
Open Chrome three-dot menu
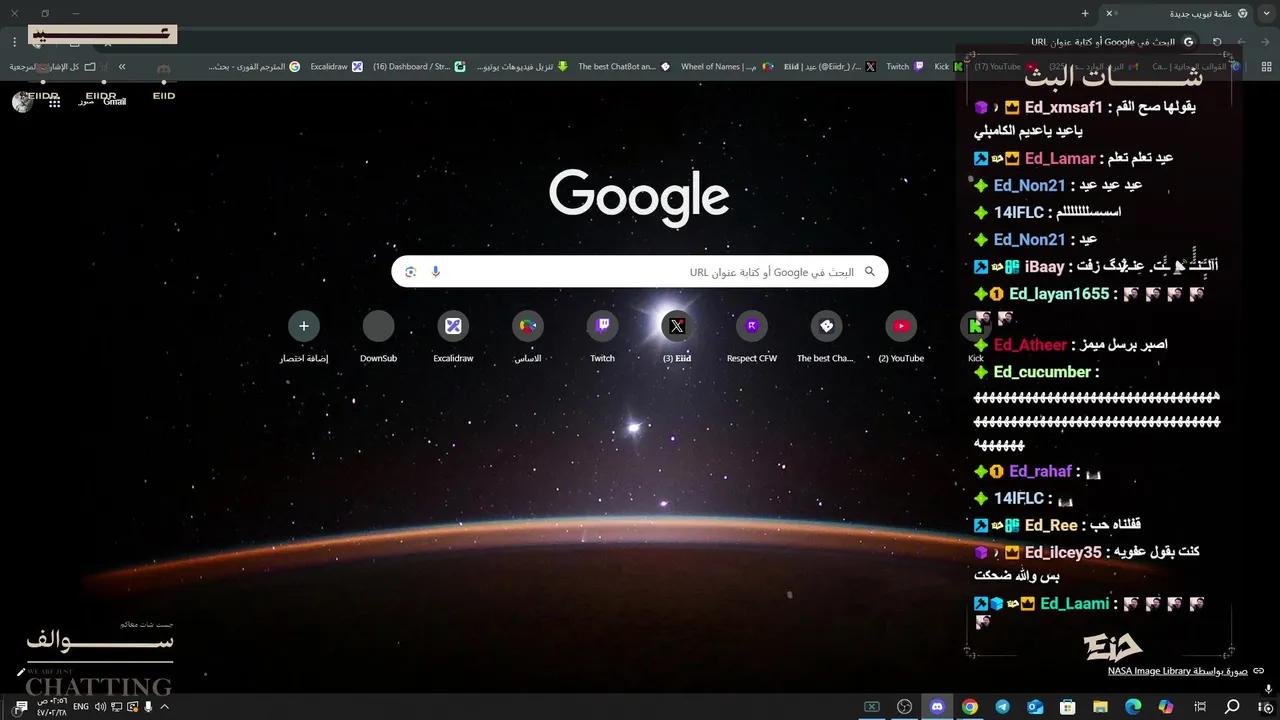(15, 42)
